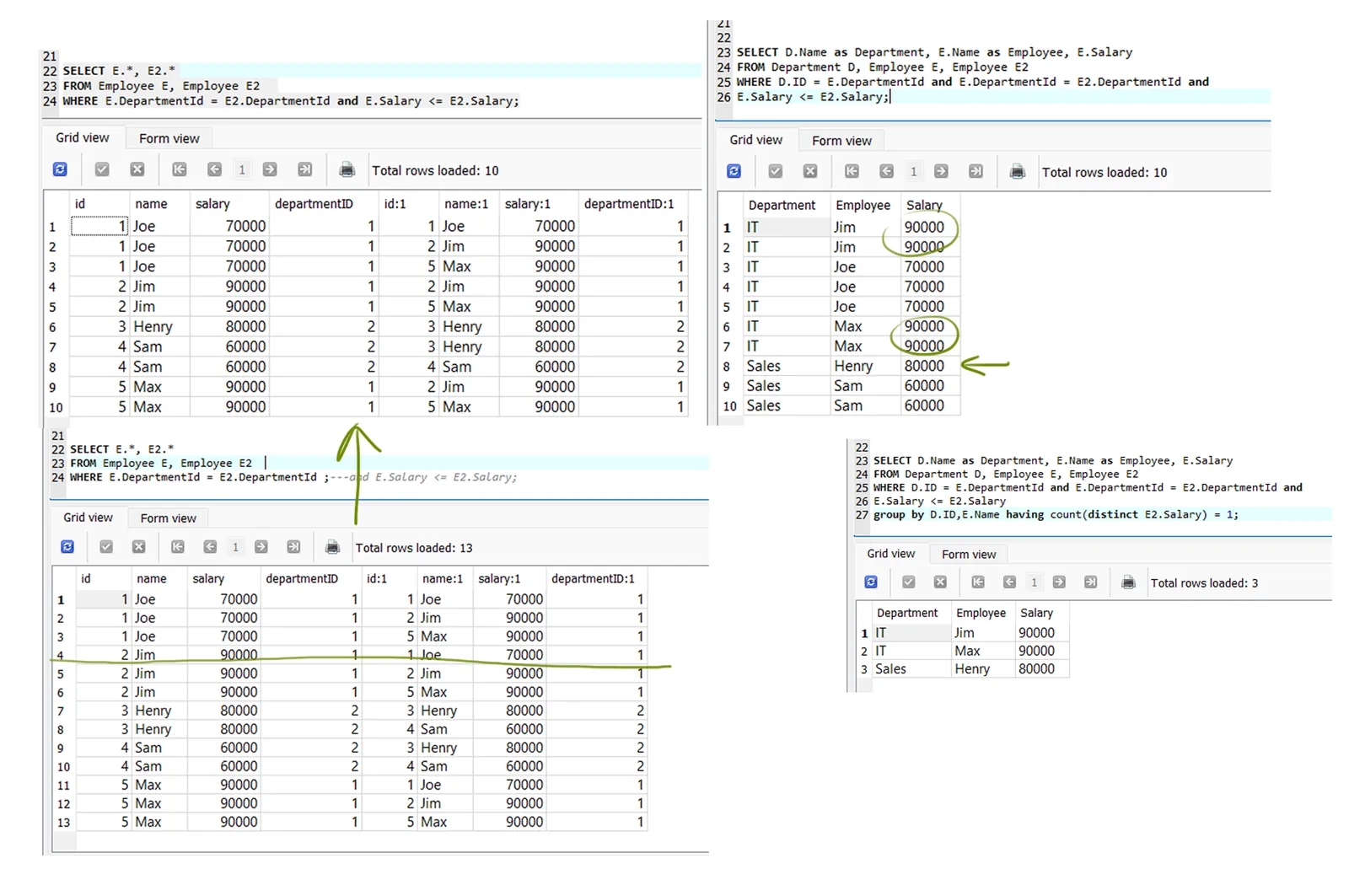Click previous page arrow in top-left results toolbar
This screenshot has height=896, width=1349.
[x=215, y=169]
